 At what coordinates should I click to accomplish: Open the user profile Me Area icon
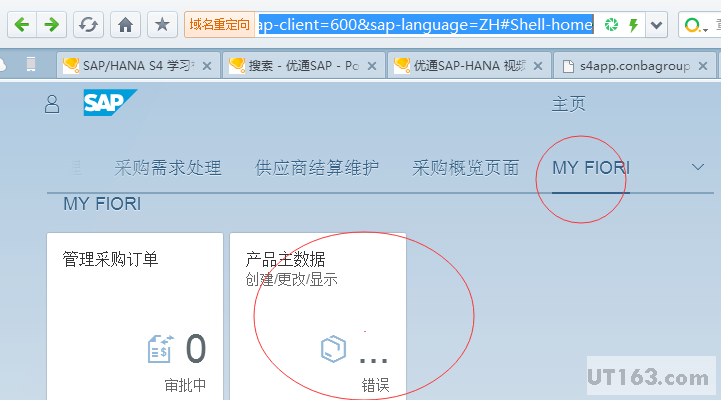[52, 104]
